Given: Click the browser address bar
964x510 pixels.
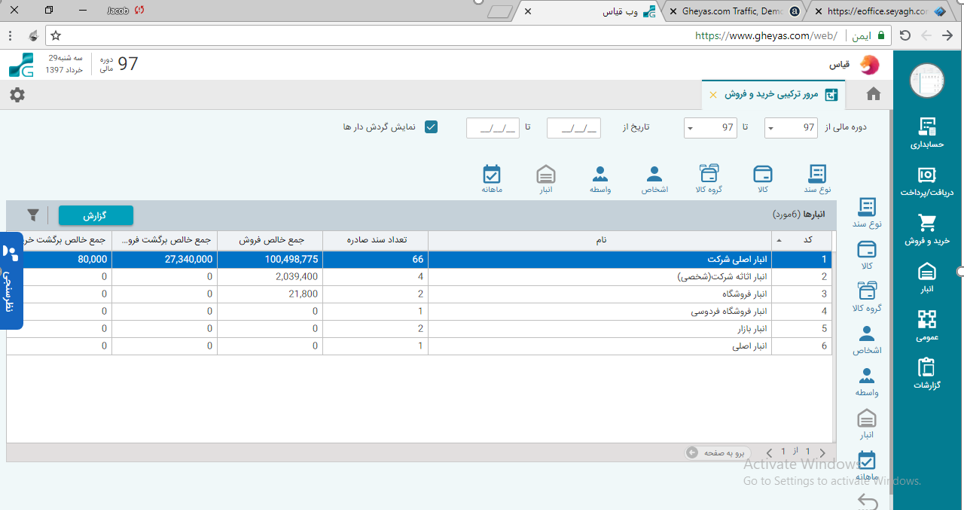Looking at the screenshot, I should coord(467,36).
